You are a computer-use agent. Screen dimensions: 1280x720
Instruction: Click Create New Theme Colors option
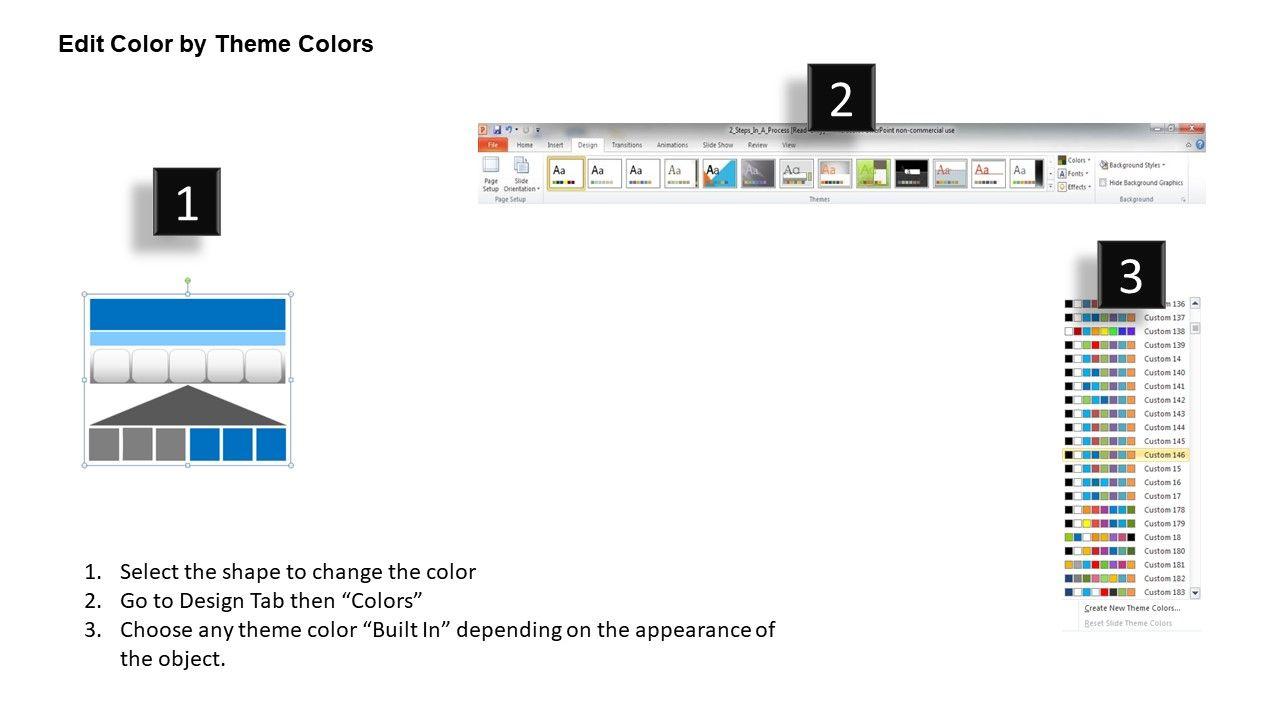tap(1132, 608)
